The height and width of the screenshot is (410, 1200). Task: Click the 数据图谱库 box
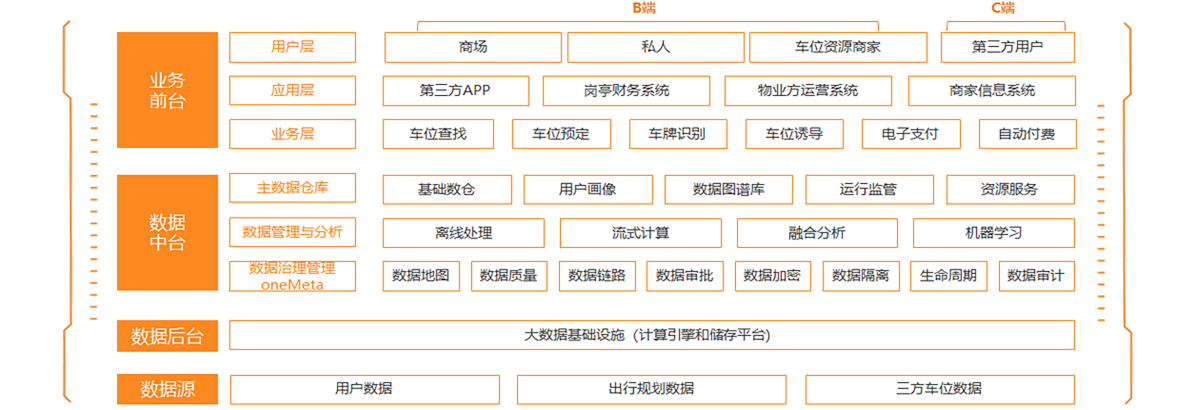coord(729,189)
